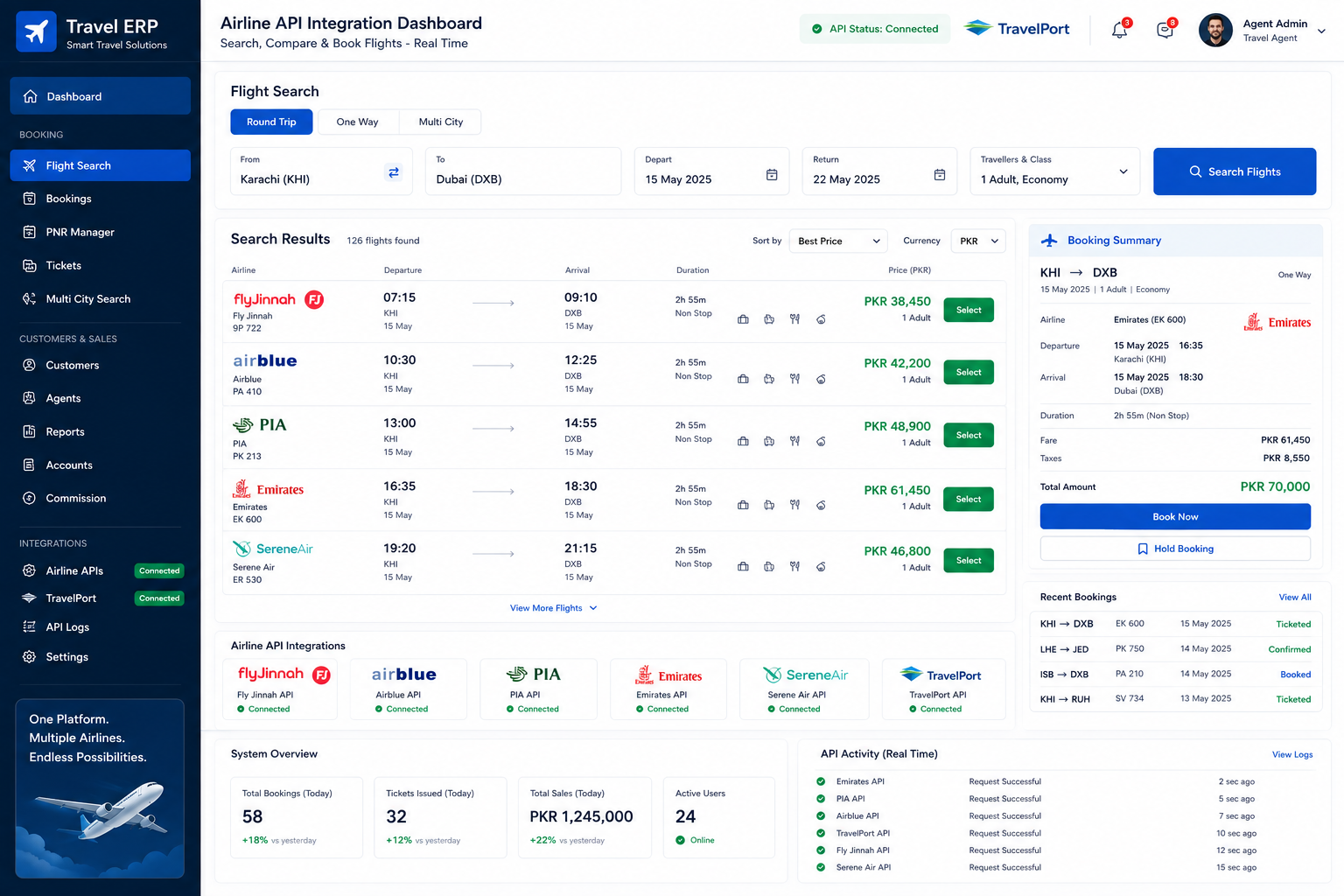Screen dimensions: 1344x896
Task: Click the Agents sidebar icon
Action: pyautogui.click(x=29, y=398)
